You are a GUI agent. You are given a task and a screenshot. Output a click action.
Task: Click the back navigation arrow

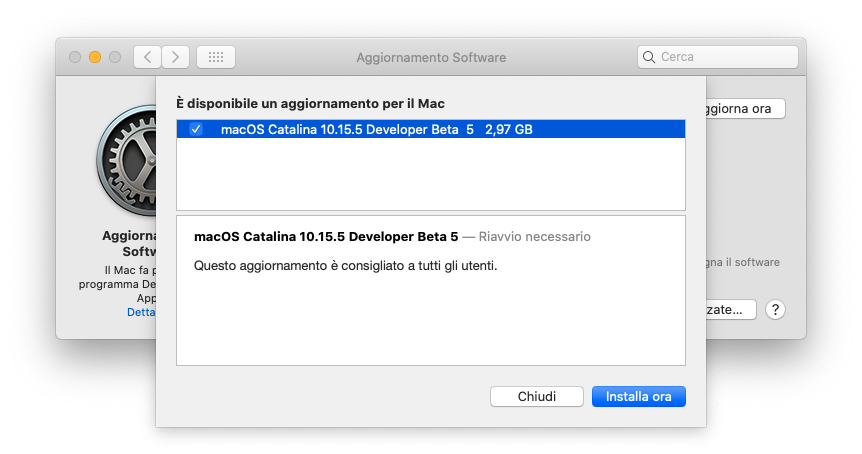click(x=147, y=57)
